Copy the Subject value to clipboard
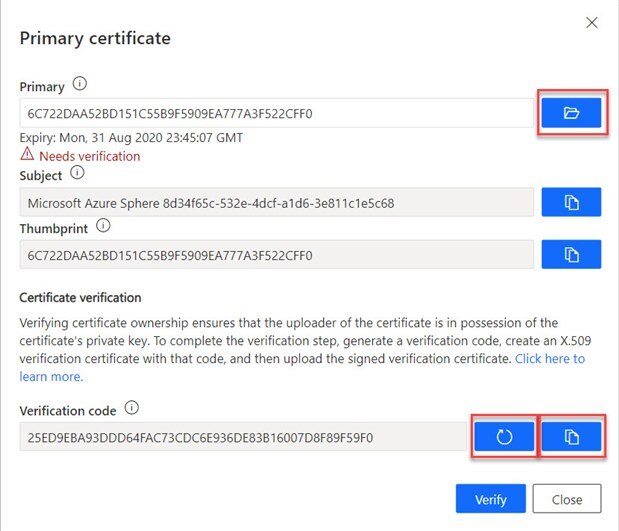This screenshot has height=531, width=619. coord(571,202)
